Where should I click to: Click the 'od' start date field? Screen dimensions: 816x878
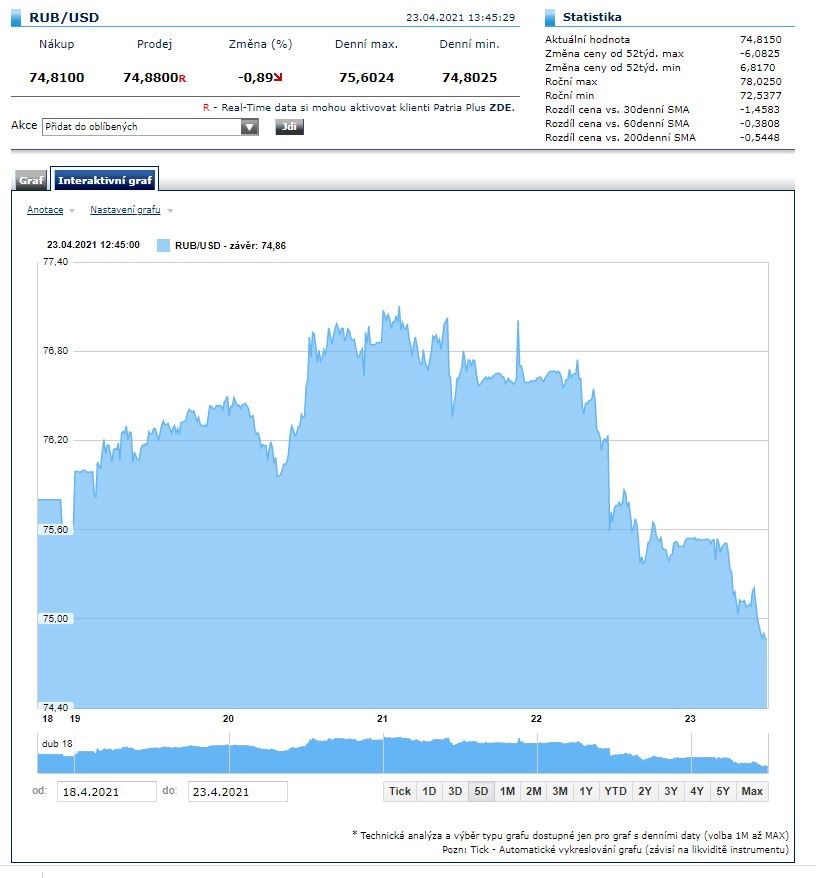[106, 792]
